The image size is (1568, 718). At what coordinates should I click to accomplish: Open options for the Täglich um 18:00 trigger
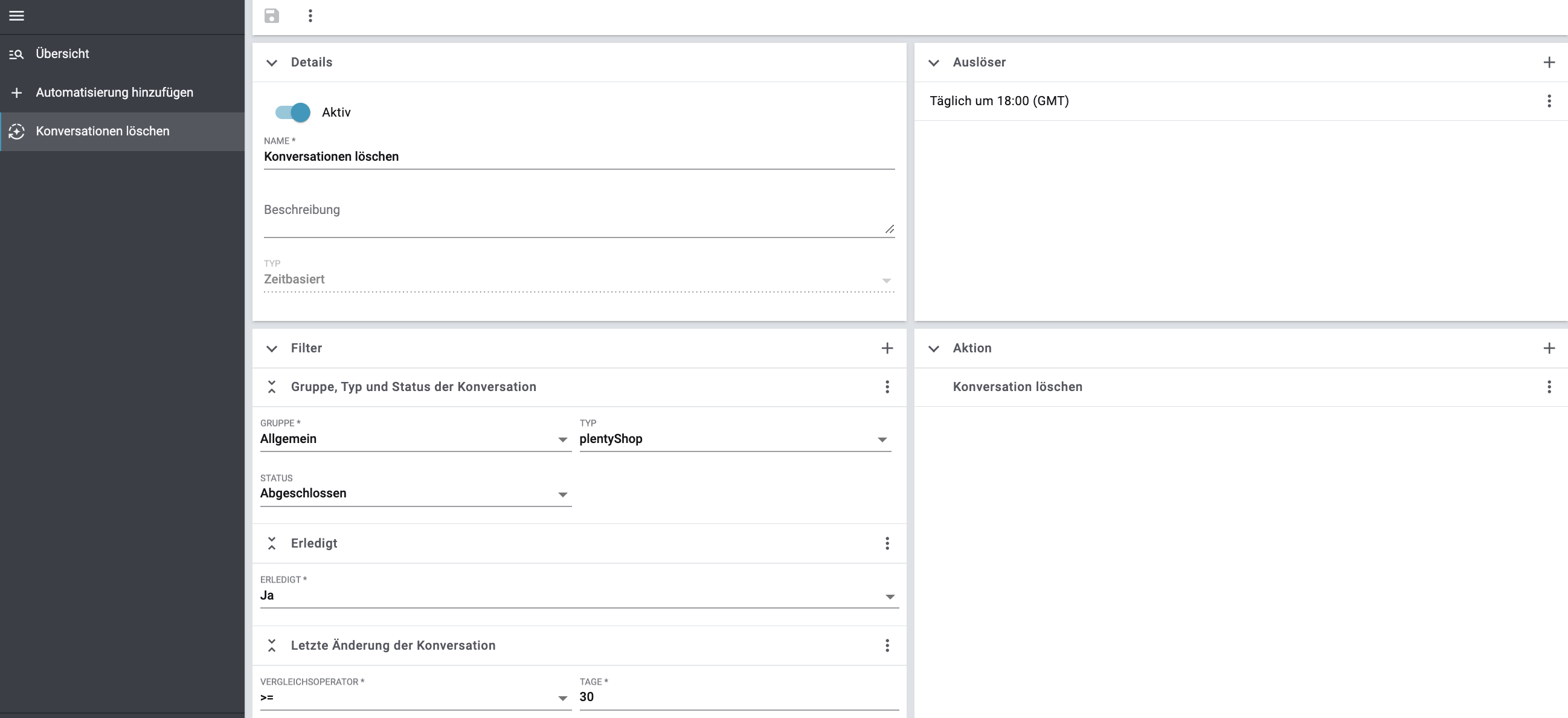point(1549,101)
